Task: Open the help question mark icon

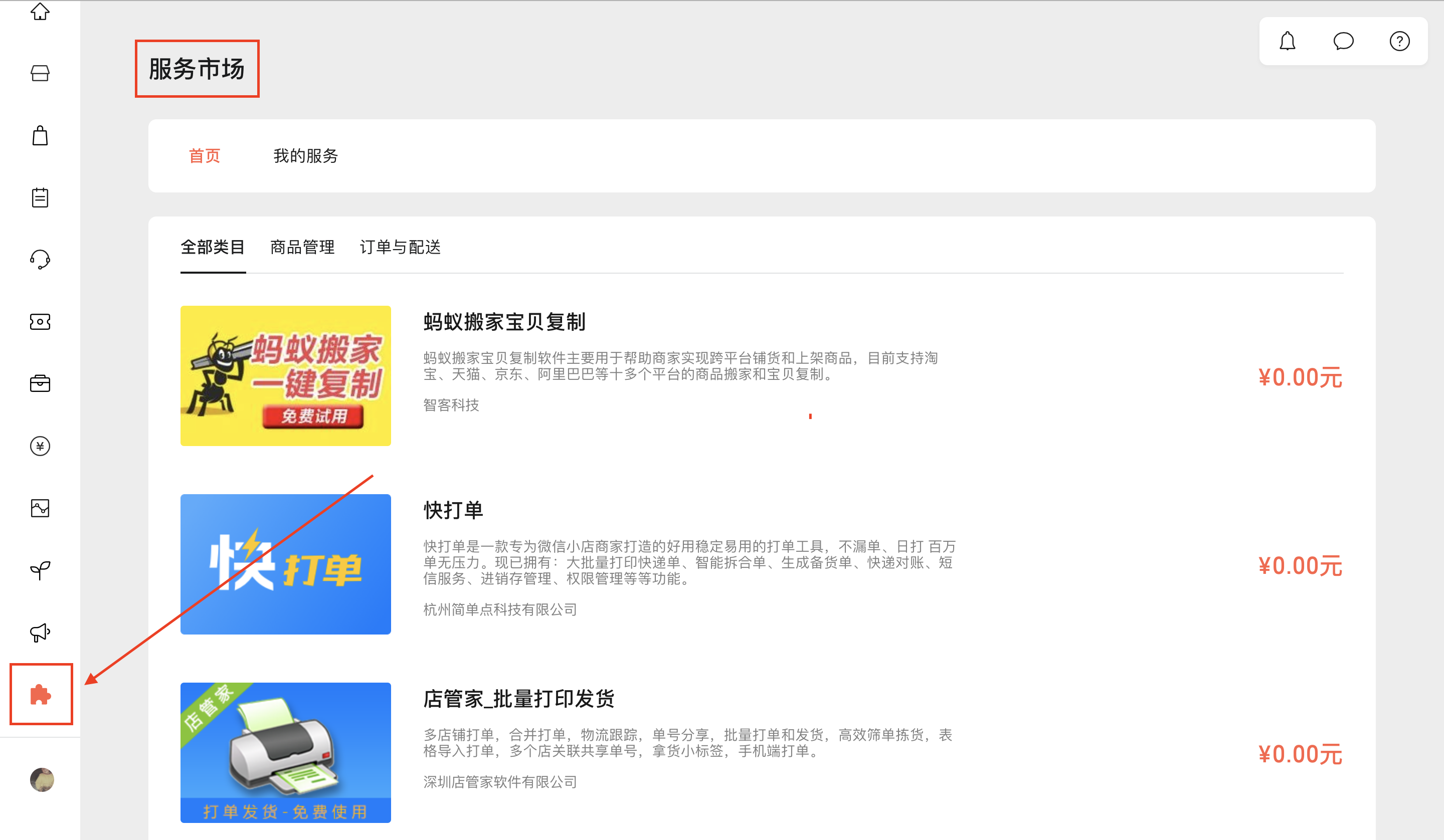Action: pyautogui.click(x=1399, y=41)
